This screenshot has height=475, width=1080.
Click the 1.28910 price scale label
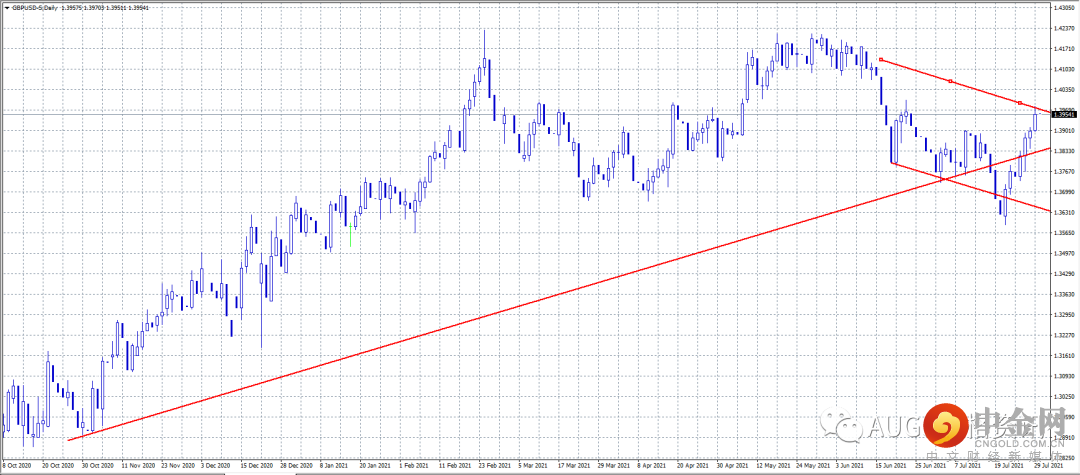tap(1065, 437)
